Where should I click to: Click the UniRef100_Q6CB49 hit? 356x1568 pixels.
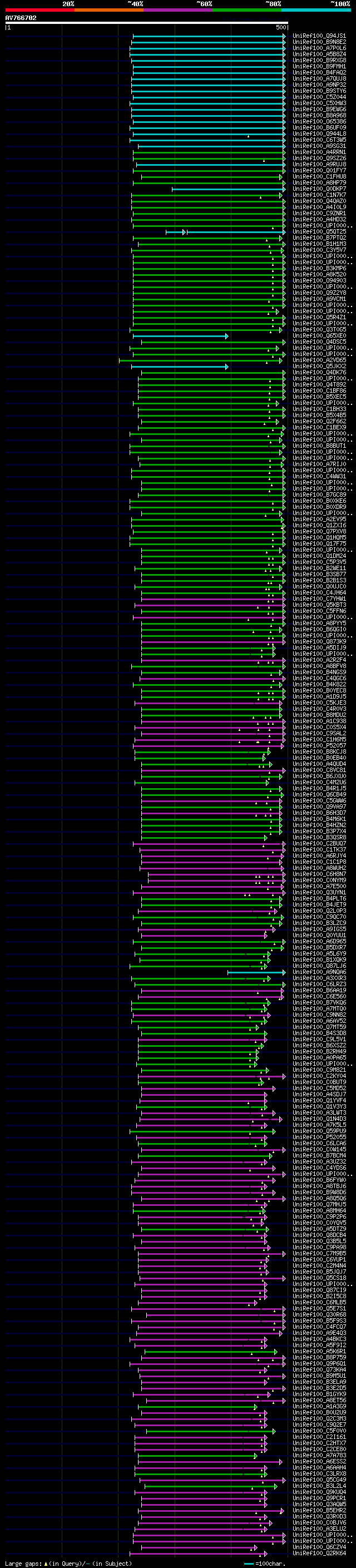point(319,794)
